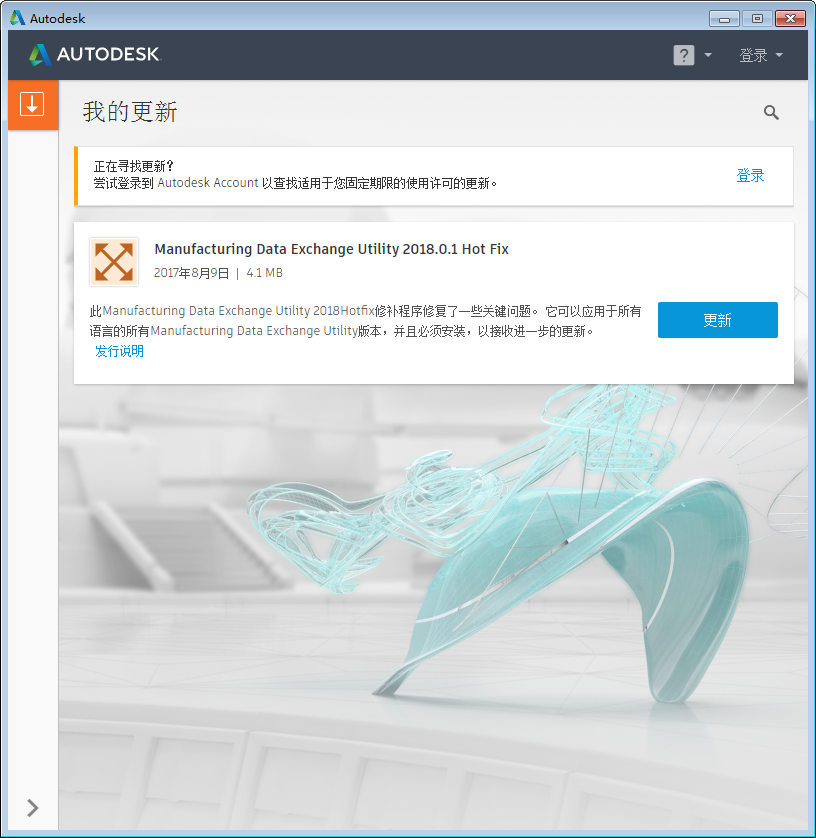Minimize the Autodesk window
Viewport: 816px width, 838px height.
coord(724,19)
